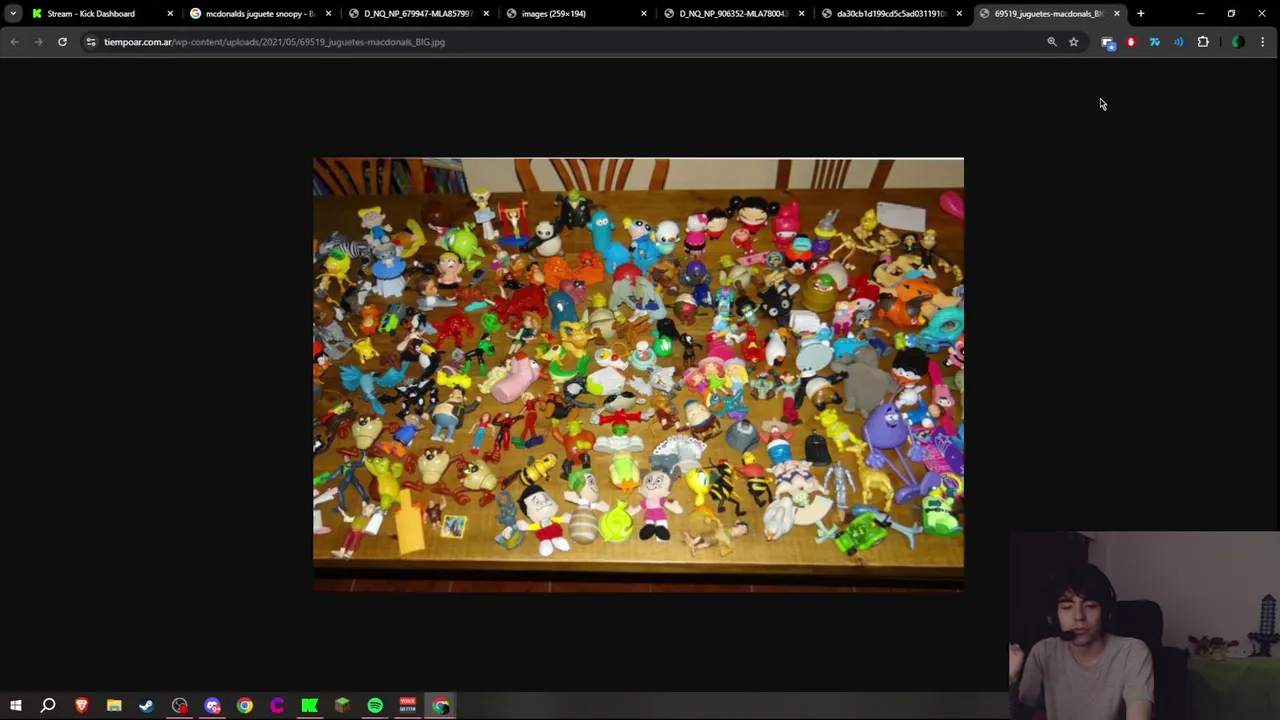Close the D_NQ_NP_679947 tab

point(486,14)
